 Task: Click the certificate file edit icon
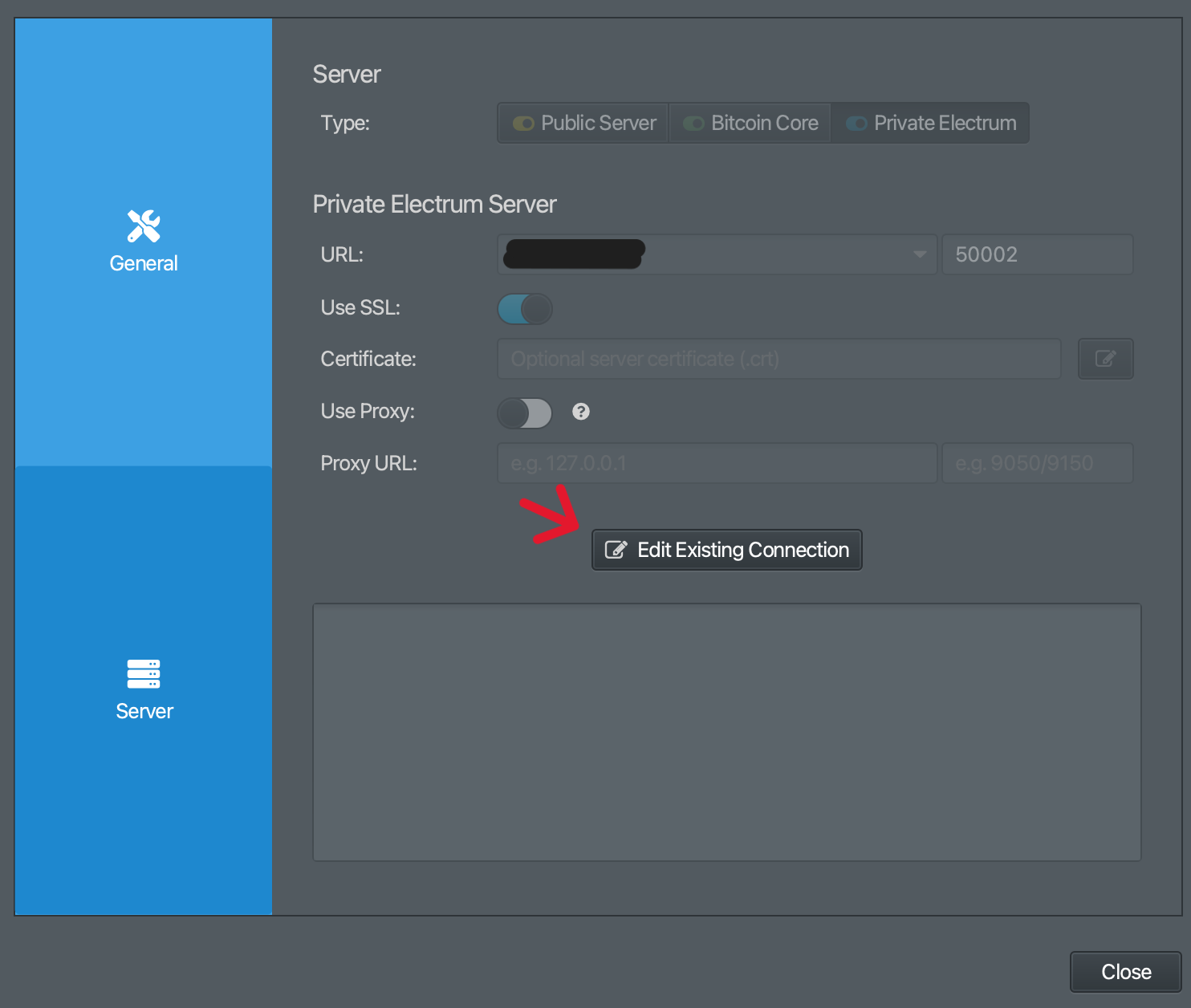(1105, 359)
